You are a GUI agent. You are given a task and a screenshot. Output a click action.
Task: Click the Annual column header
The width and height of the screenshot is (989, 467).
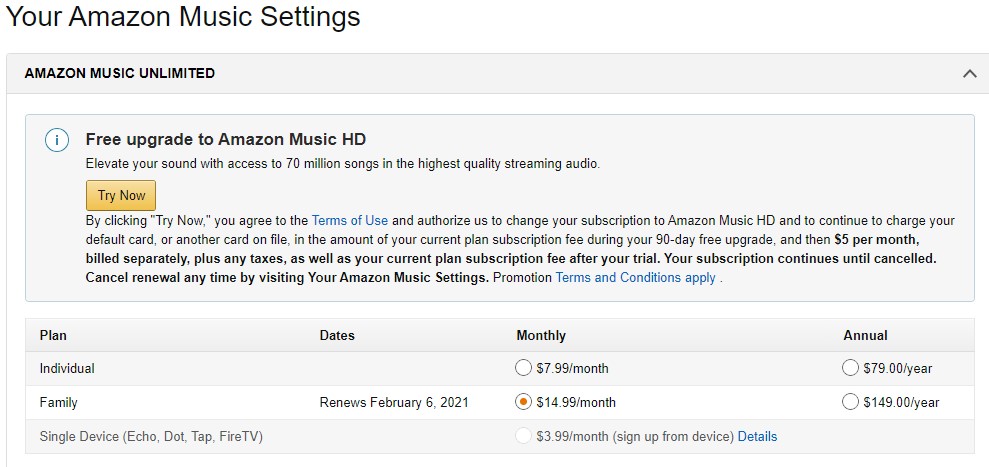(865, 335)
